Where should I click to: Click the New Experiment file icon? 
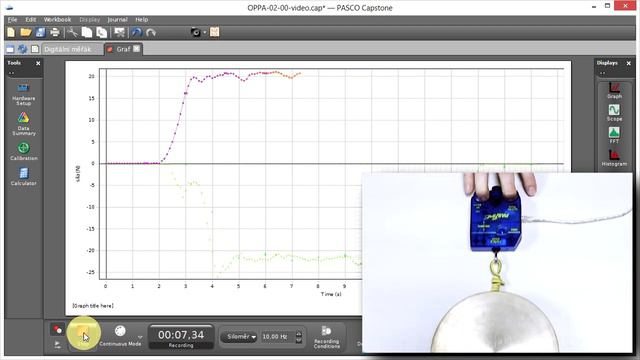[x=11, y=32]
